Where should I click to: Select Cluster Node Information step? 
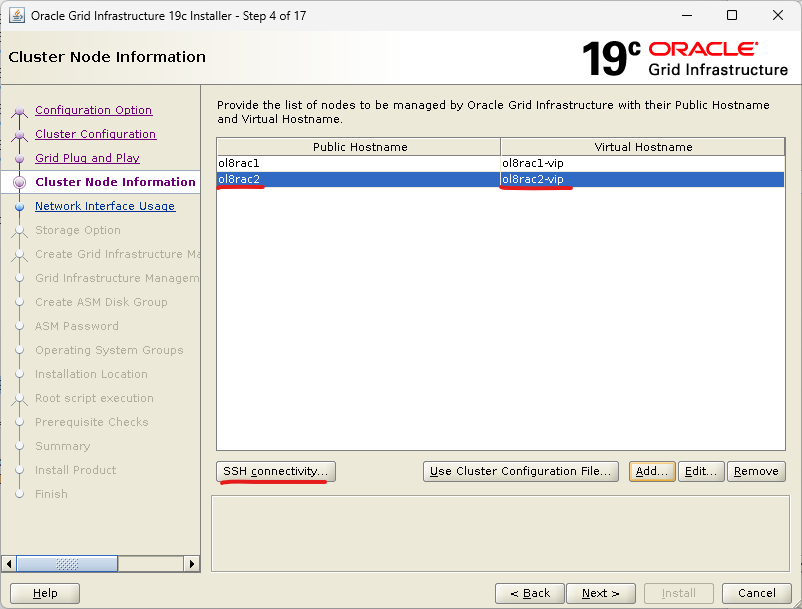pyautogui.click(x=115, y=182)
